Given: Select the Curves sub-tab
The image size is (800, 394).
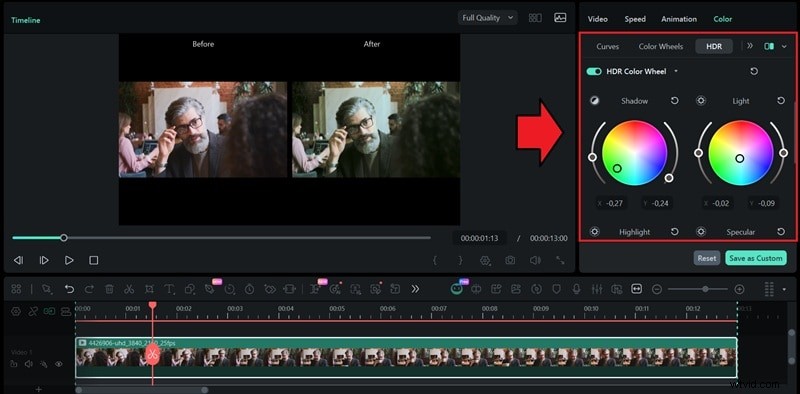Looking at the screenshot, I should pos(608,46).
